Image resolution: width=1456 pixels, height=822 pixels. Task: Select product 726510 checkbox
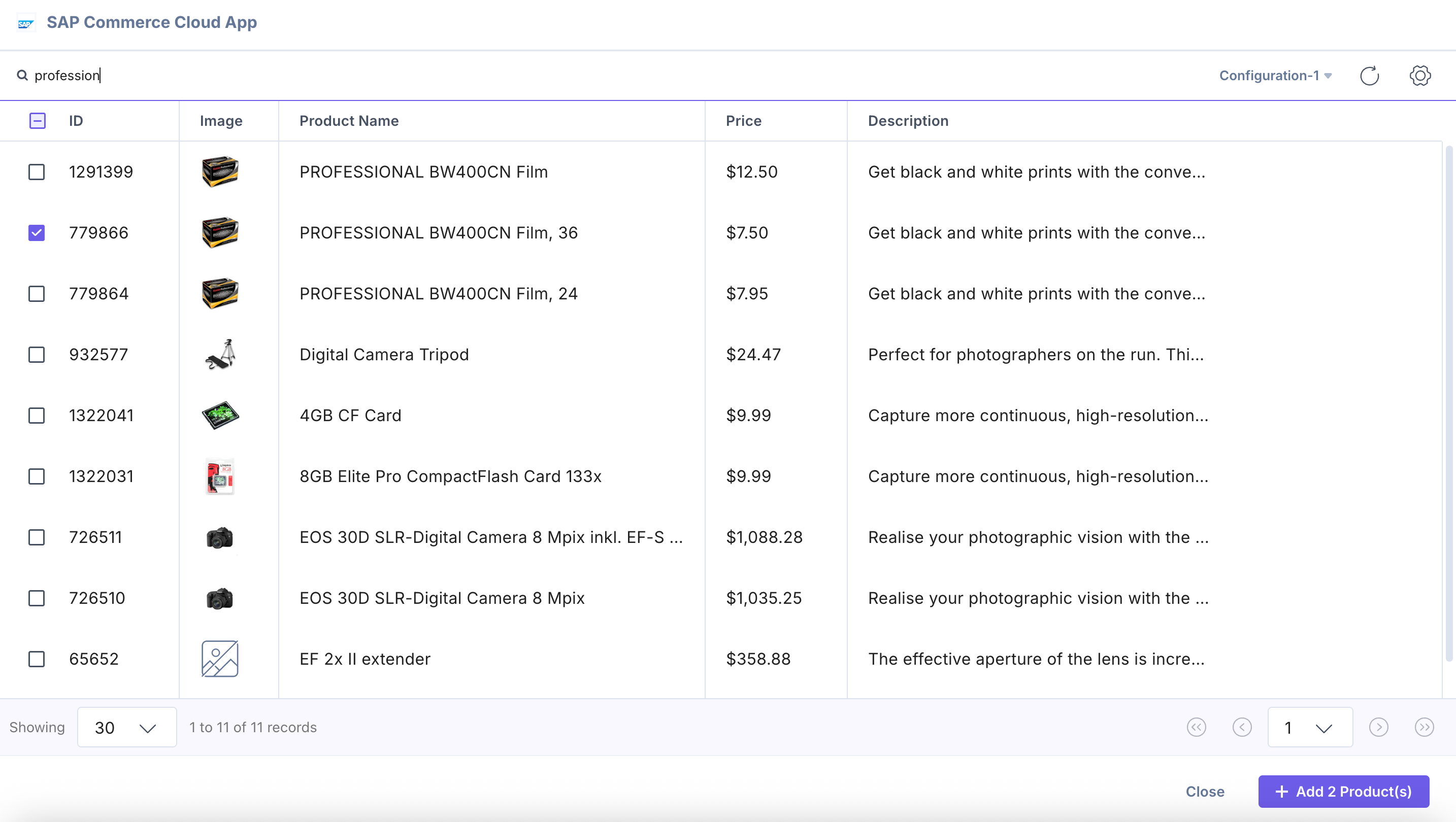pos(37,598)
